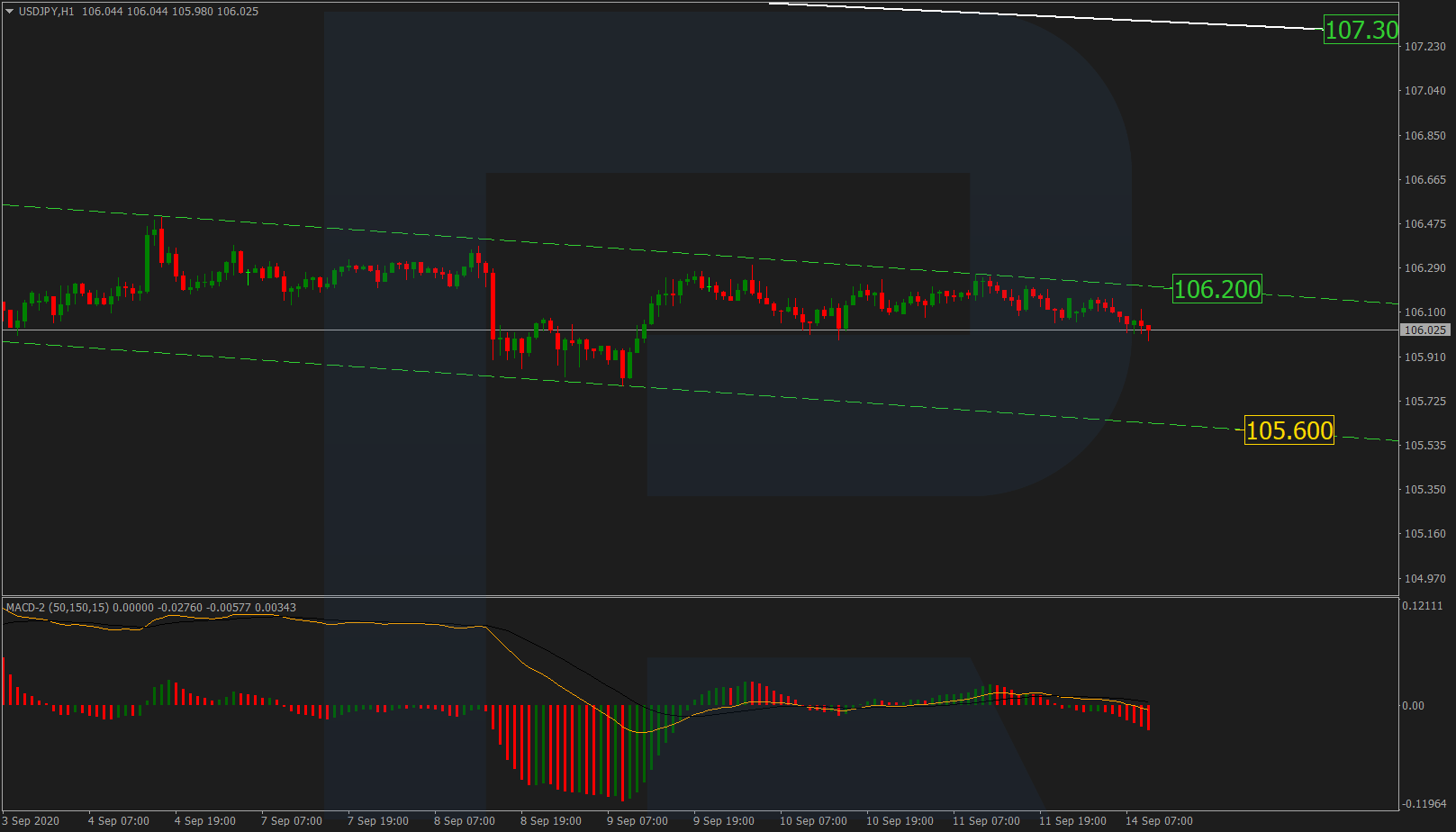Screen dimensions: 1456x832
Task: Click the 106.475 price scale value
Action: coord(1425,224)
